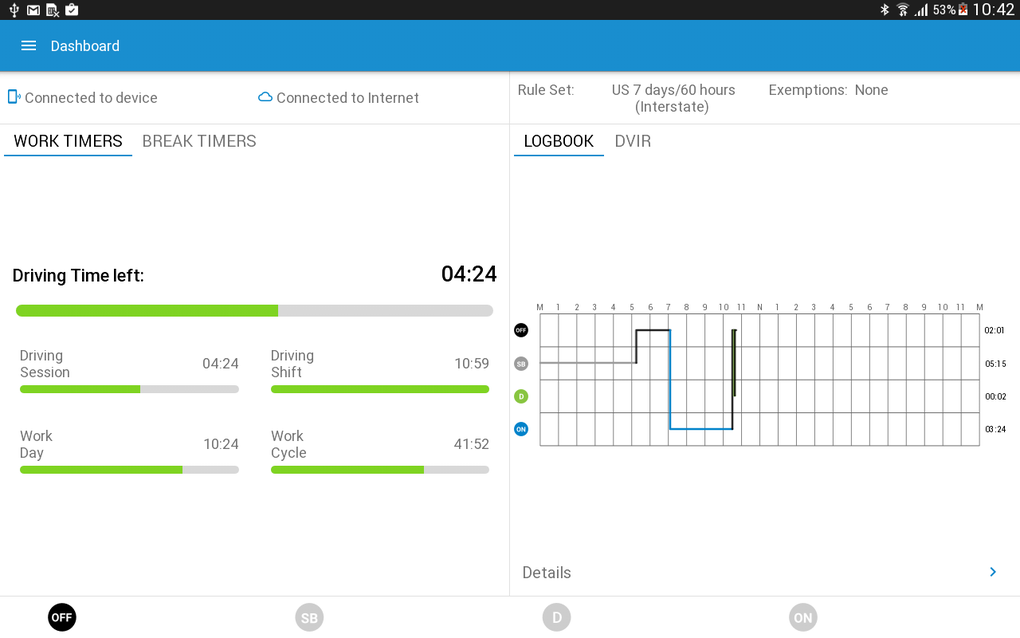Click the 00:02 driving total on graph

995,396
